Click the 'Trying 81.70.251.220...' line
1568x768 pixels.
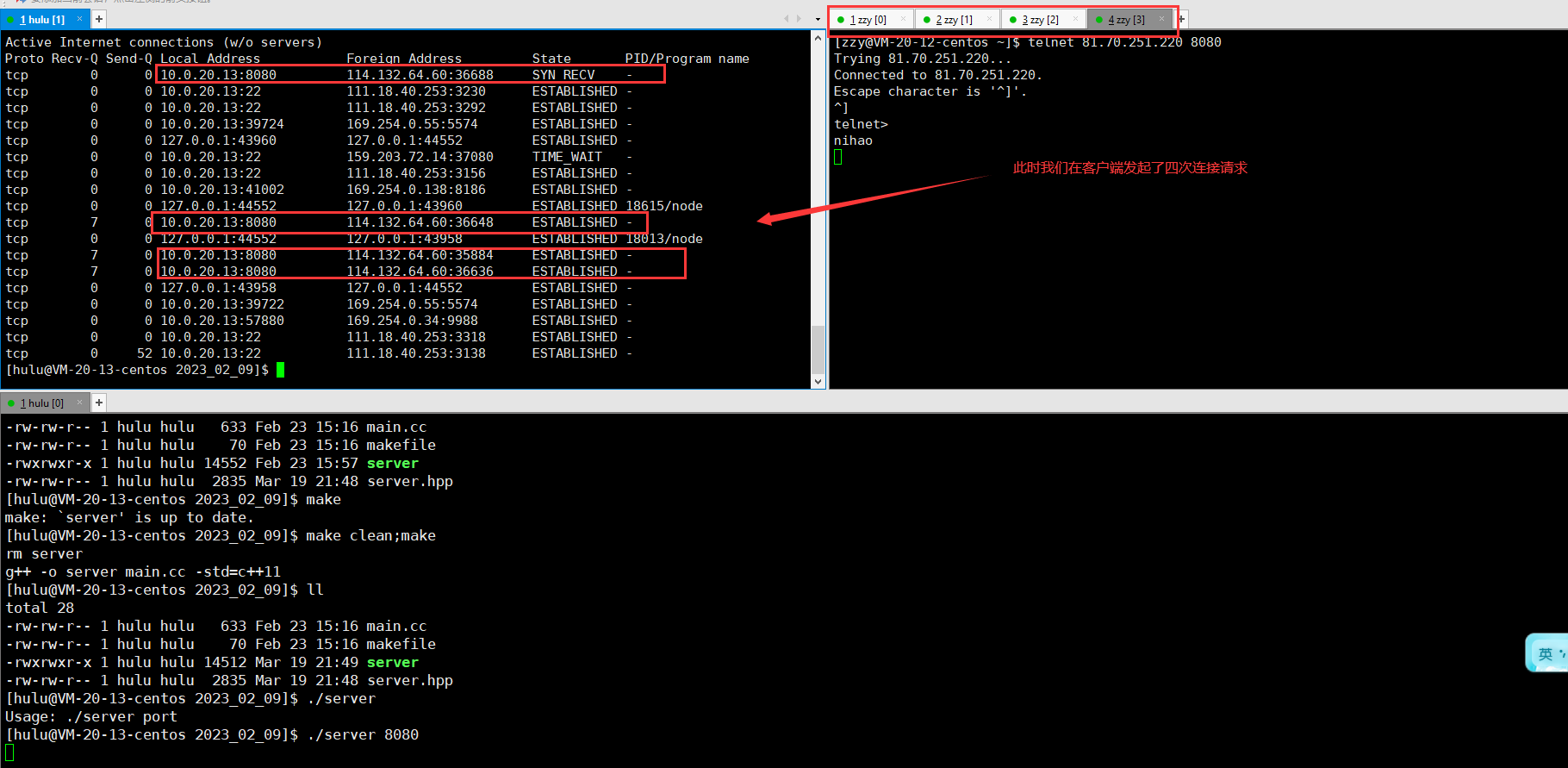point(923,59)
